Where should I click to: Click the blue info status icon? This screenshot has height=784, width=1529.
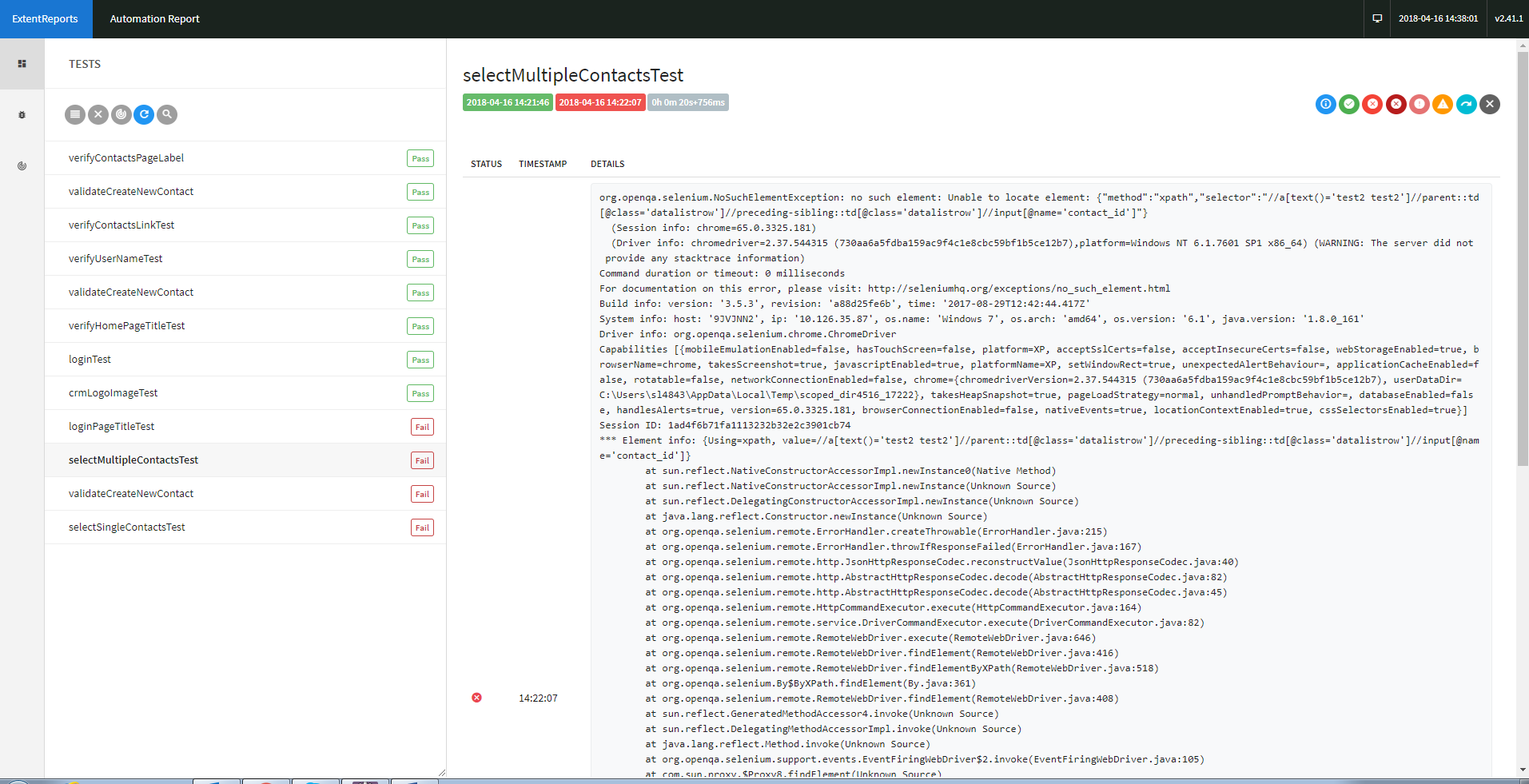click(x=1325, y=104)
